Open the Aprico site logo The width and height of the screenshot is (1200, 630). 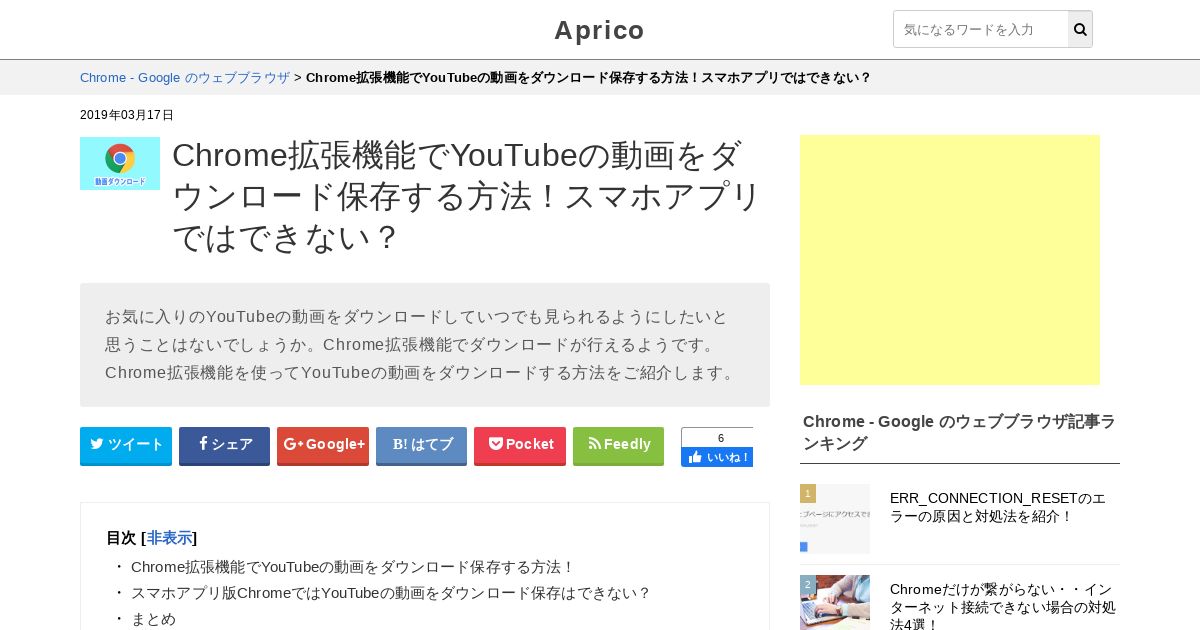pos(600,30)
